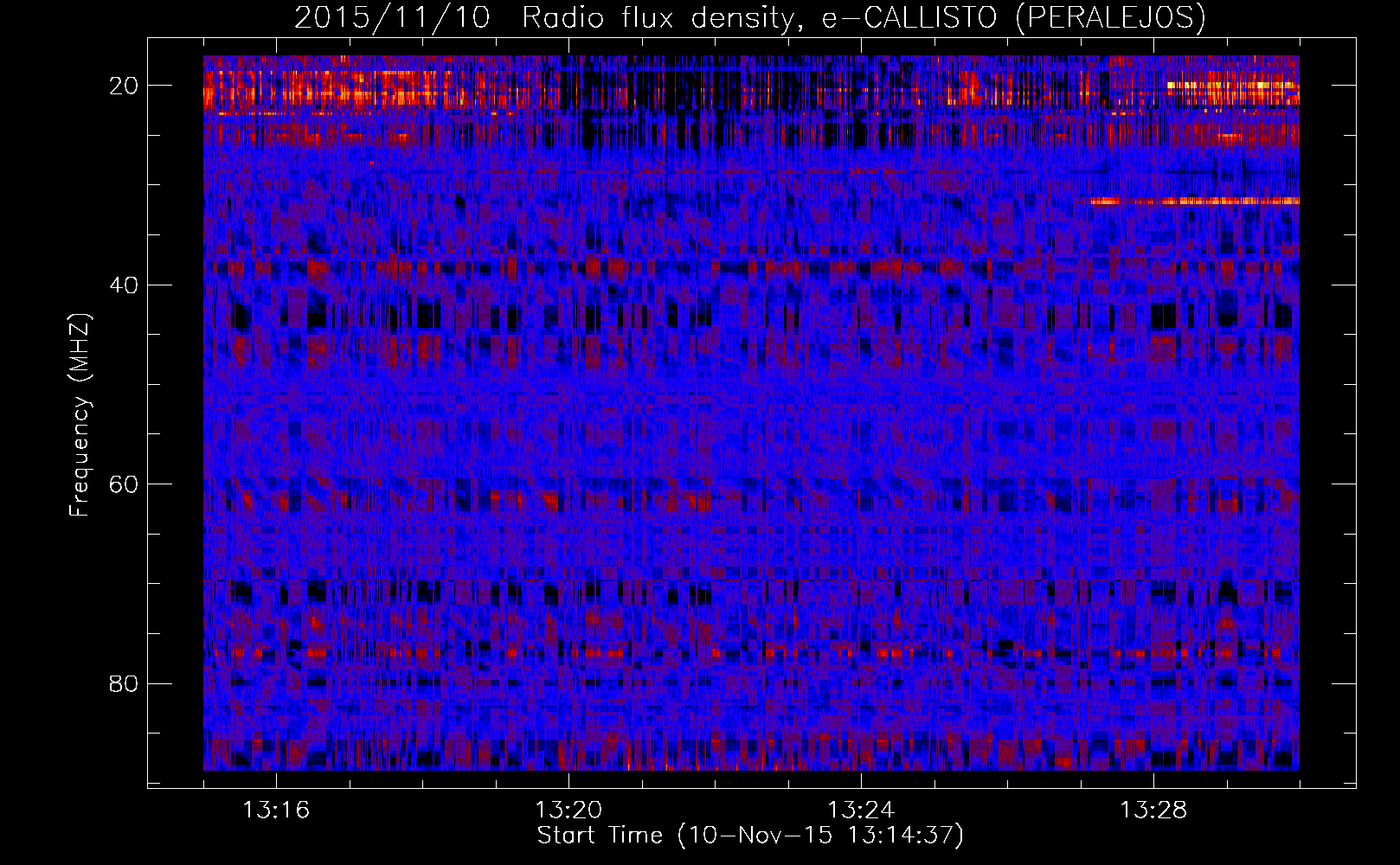Screen dimensions: 1400x865
Task: Click the plot title "2015/11/10 Radio flux density, e-CALLISTO (PERALEJOS)"
Action: click(x=750, y=17)
